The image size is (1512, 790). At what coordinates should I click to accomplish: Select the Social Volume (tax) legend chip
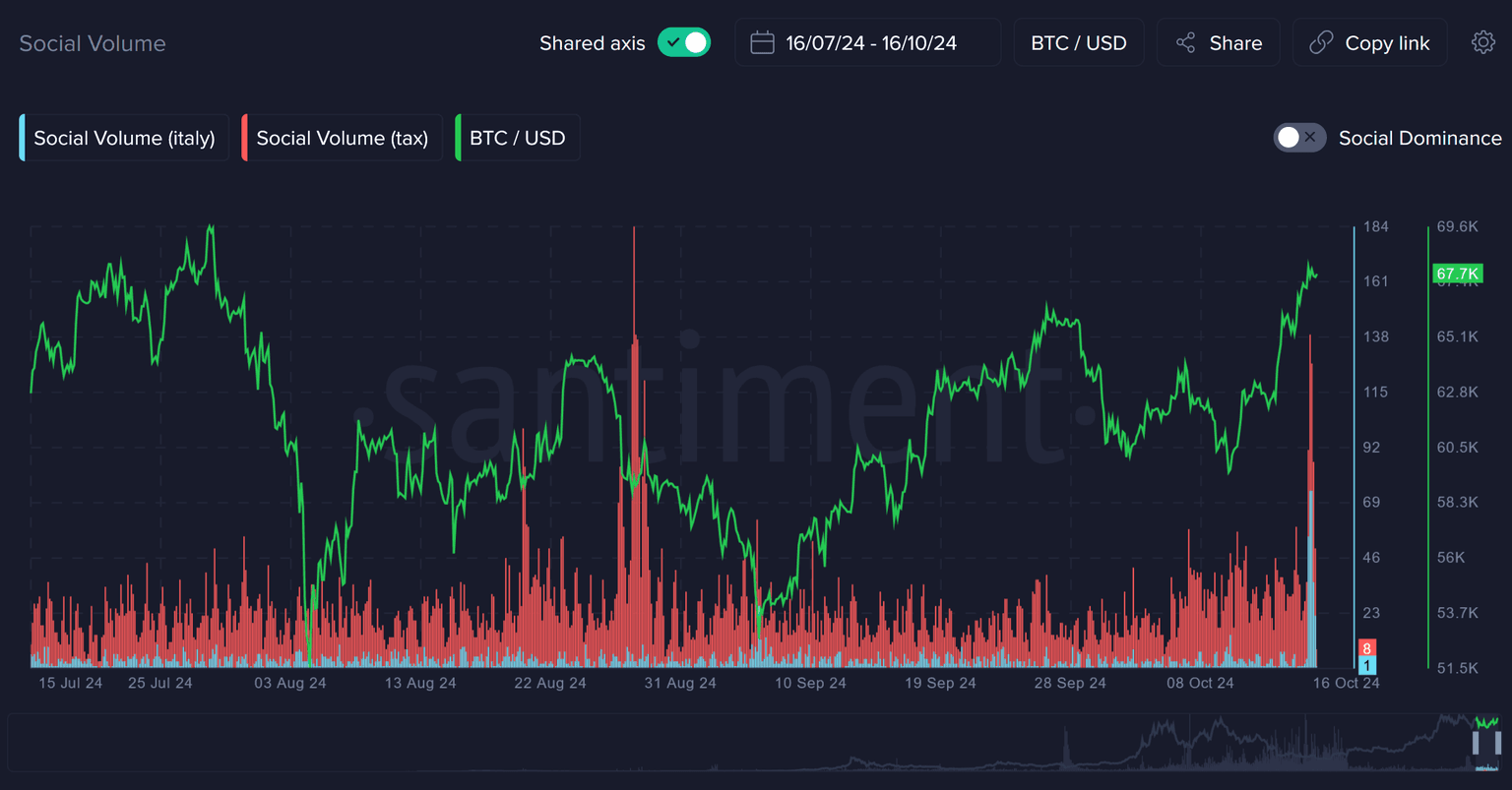pos(342,138)
